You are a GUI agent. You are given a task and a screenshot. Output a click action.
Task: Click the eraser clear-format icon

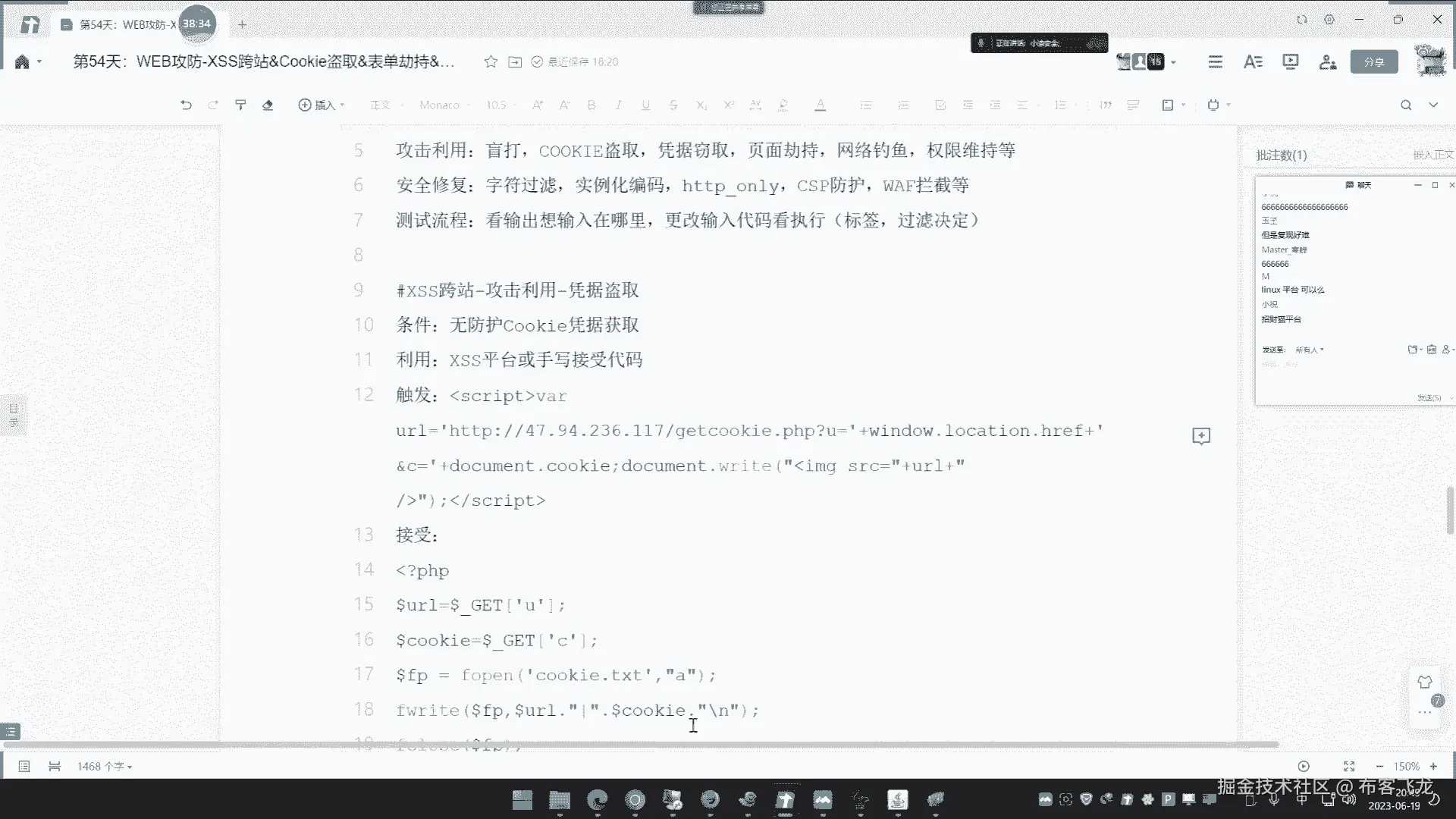268,105
